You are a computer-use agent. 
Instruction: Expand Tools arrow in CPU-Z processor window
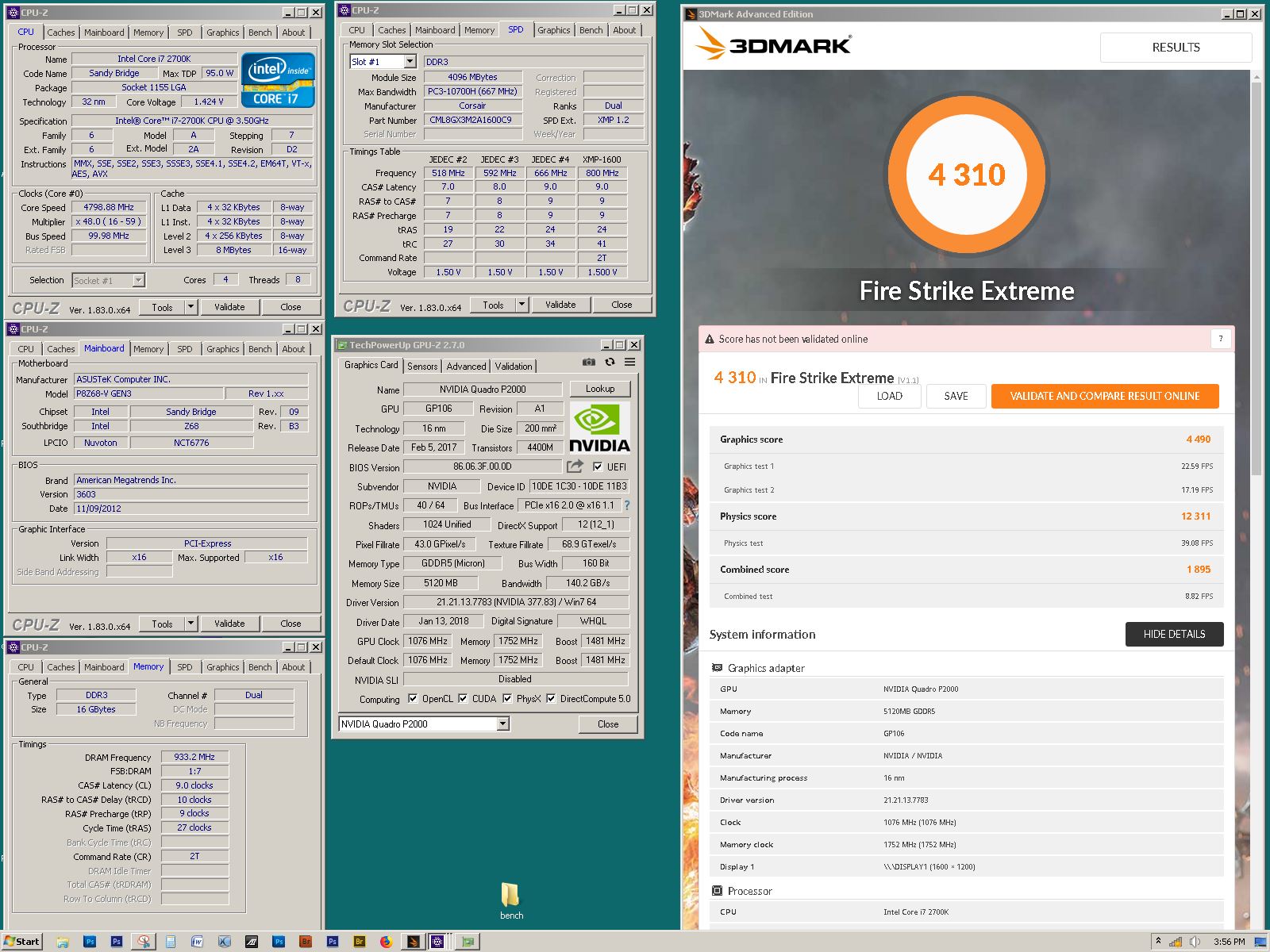(x=190, y=307)
